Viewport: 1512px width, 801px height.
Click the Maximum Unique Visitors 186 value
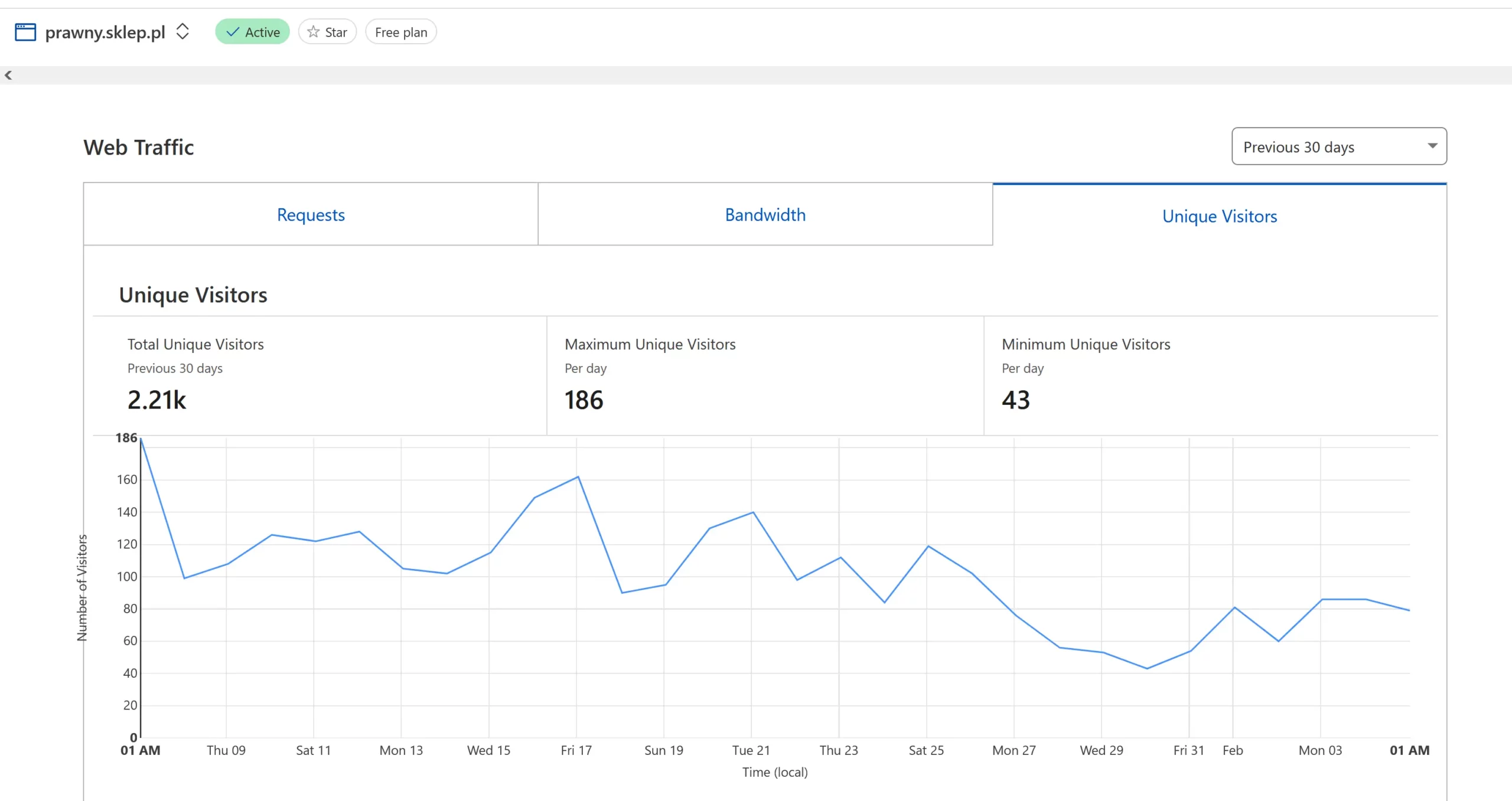(x=584, y=400)
